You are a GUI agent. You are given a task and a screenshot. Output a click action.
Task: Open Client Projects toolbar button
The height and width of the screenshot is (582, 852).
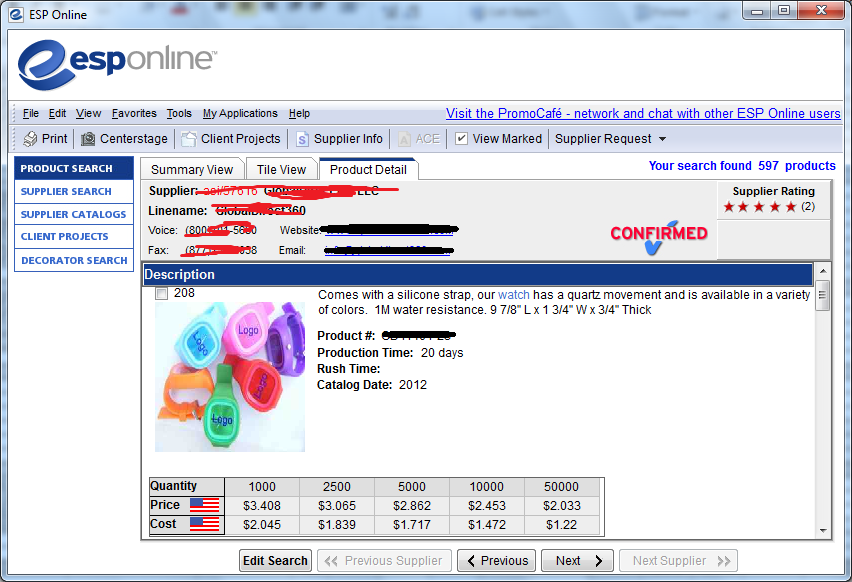point(231,139)
